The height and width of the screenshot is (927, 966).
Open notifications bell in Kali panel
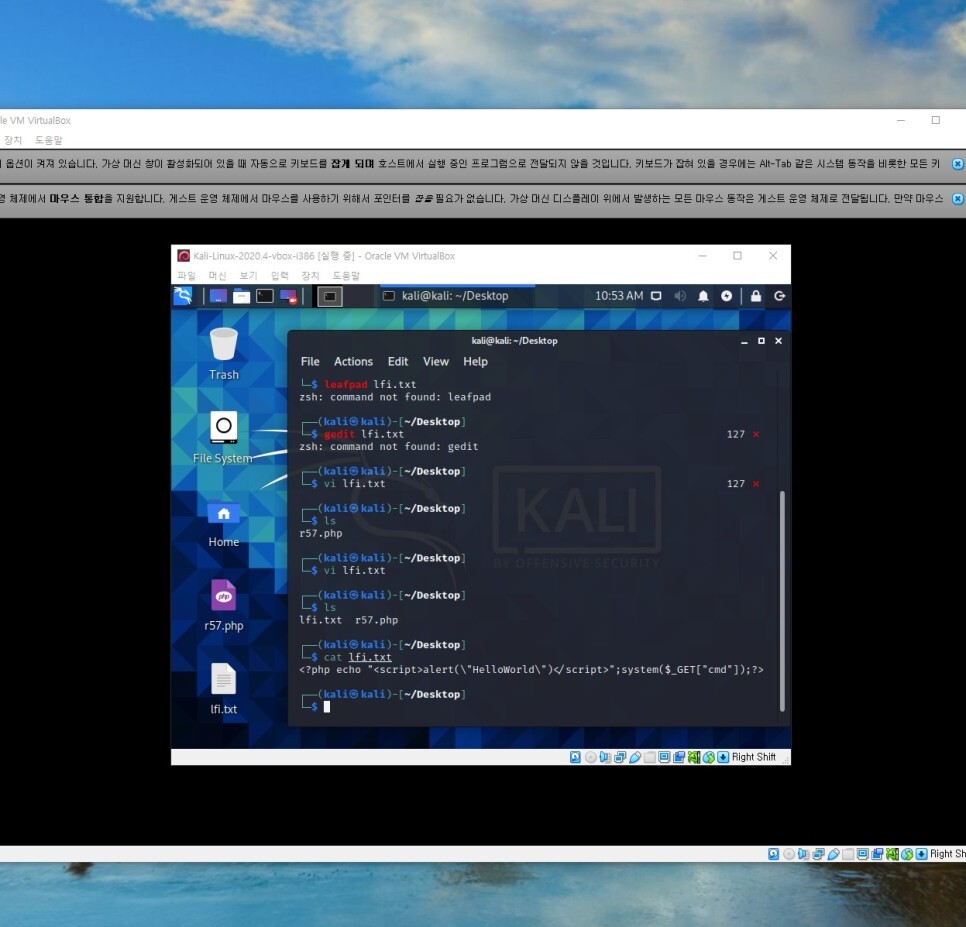(x=703, y=296)
